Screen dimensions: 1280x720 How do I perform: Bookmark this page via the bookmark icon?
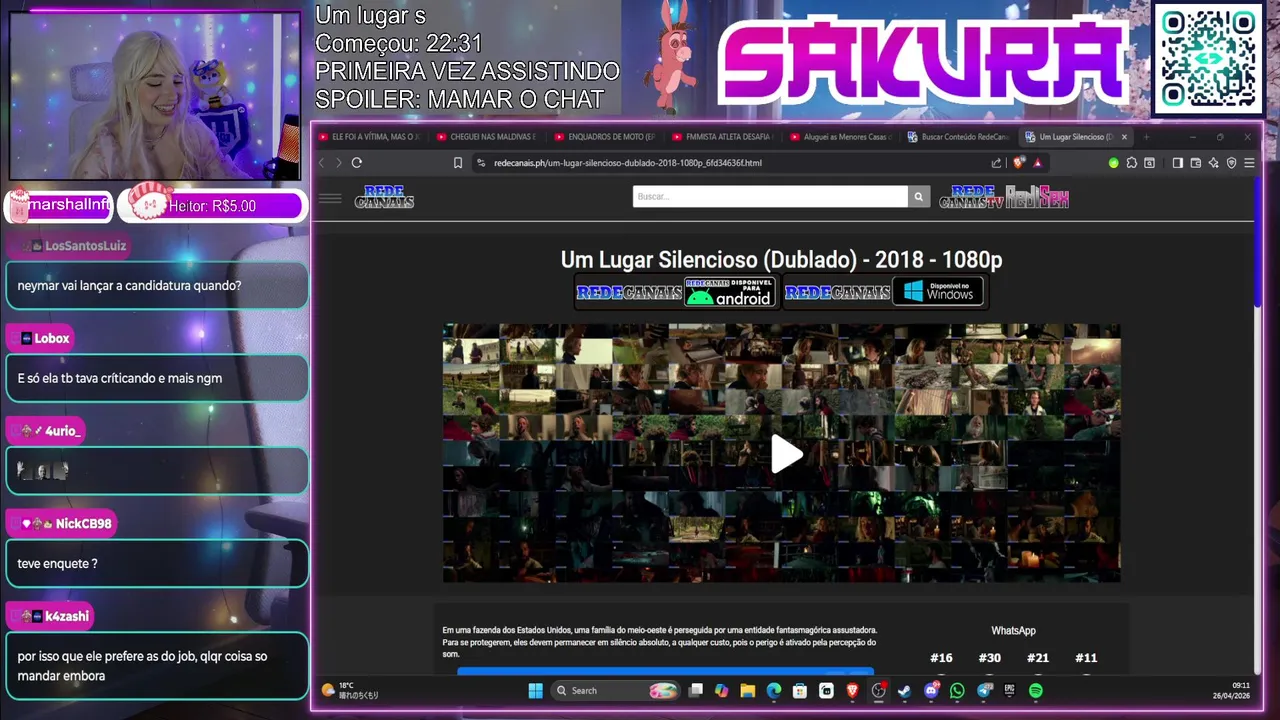[x=458, y=163]
